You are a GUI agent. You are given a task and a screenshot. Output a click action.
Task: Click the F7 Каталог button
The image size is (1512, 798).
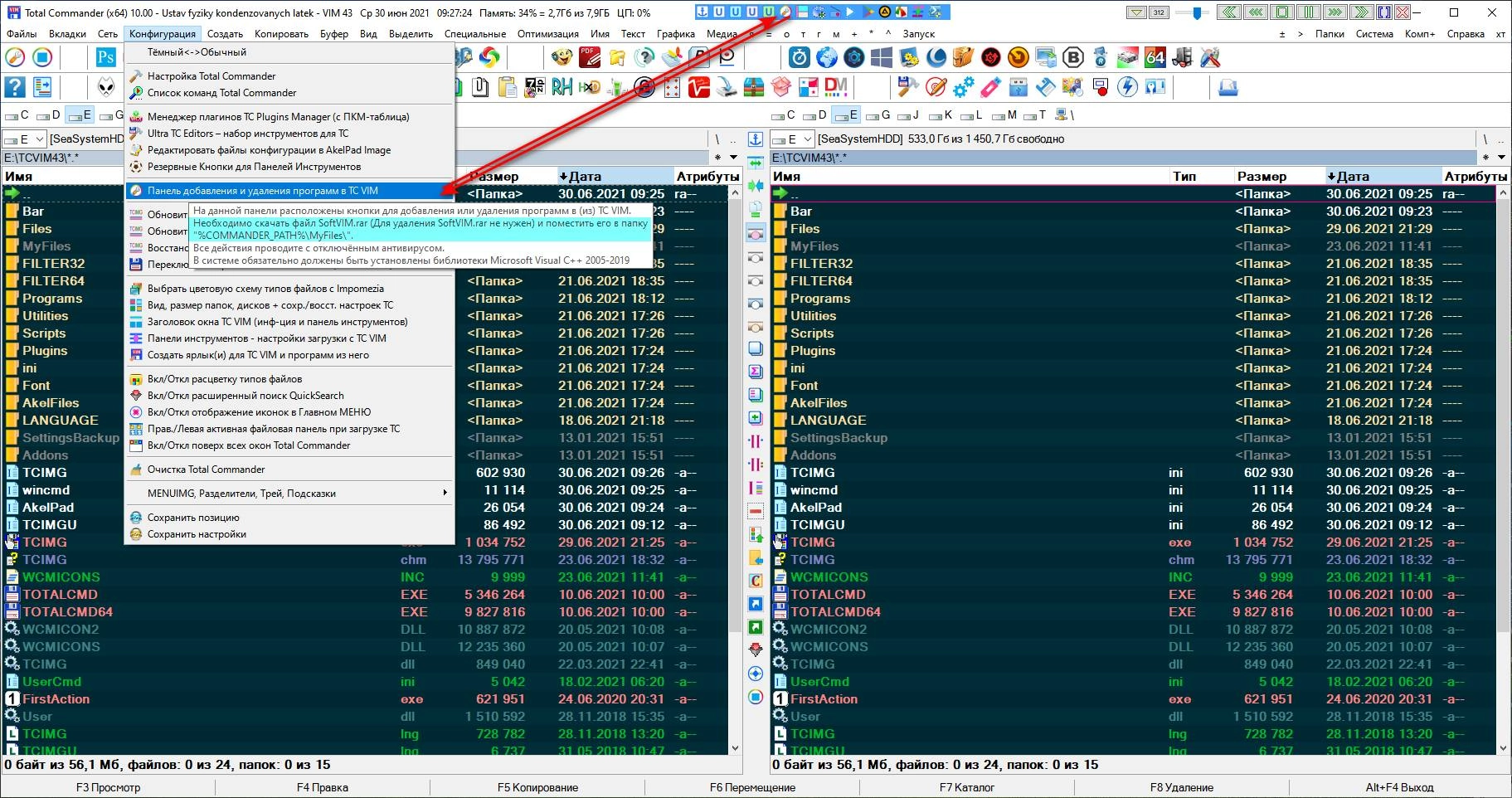point(966,787)
